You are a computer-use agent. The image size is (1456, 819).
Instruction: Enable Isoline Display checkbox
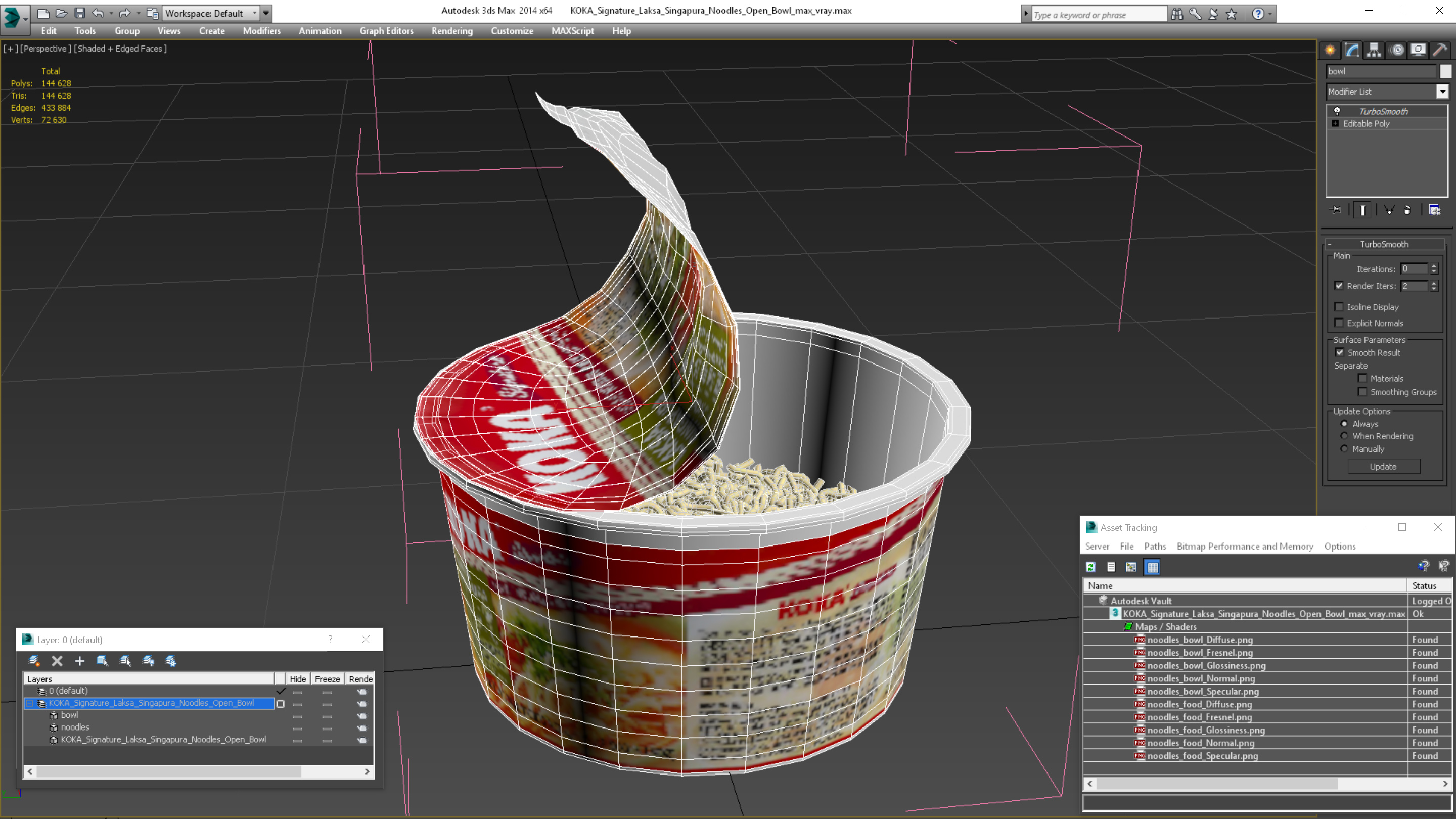1339,307
